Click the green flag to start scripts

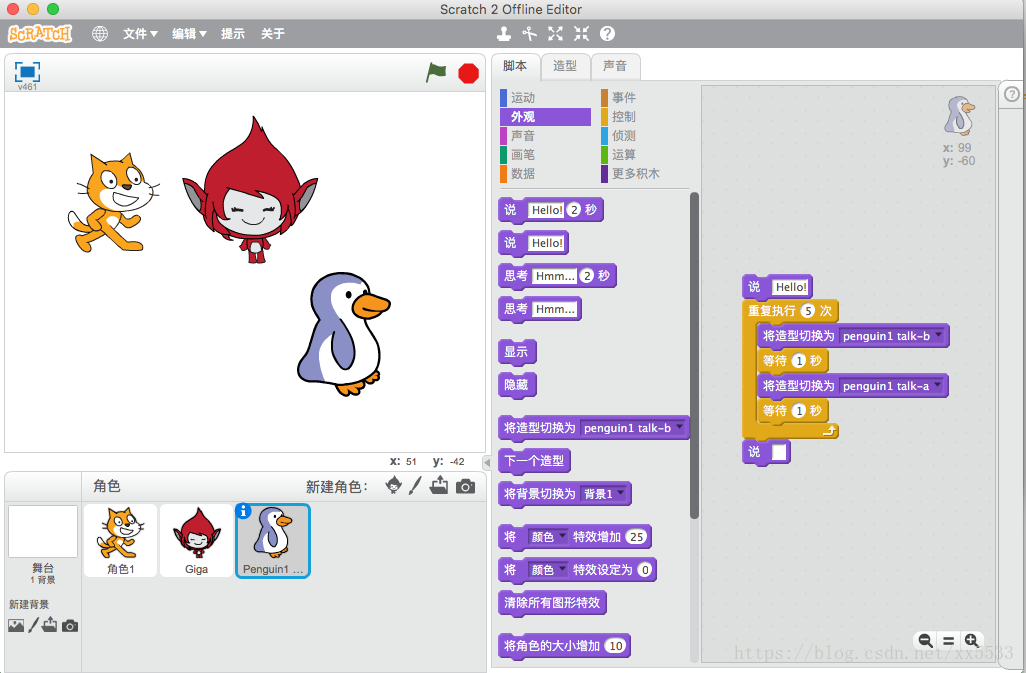point(436,72)
